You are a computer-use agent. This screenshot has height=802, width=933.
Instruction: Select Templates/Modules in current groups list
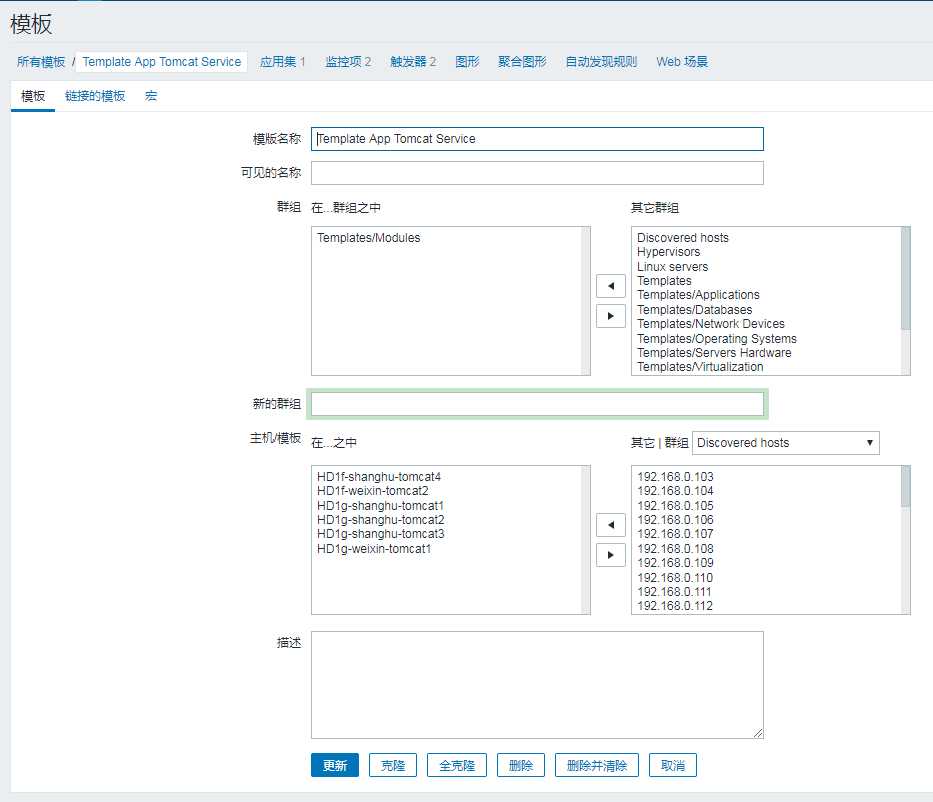pyautogui.click(x=368, y=237)
